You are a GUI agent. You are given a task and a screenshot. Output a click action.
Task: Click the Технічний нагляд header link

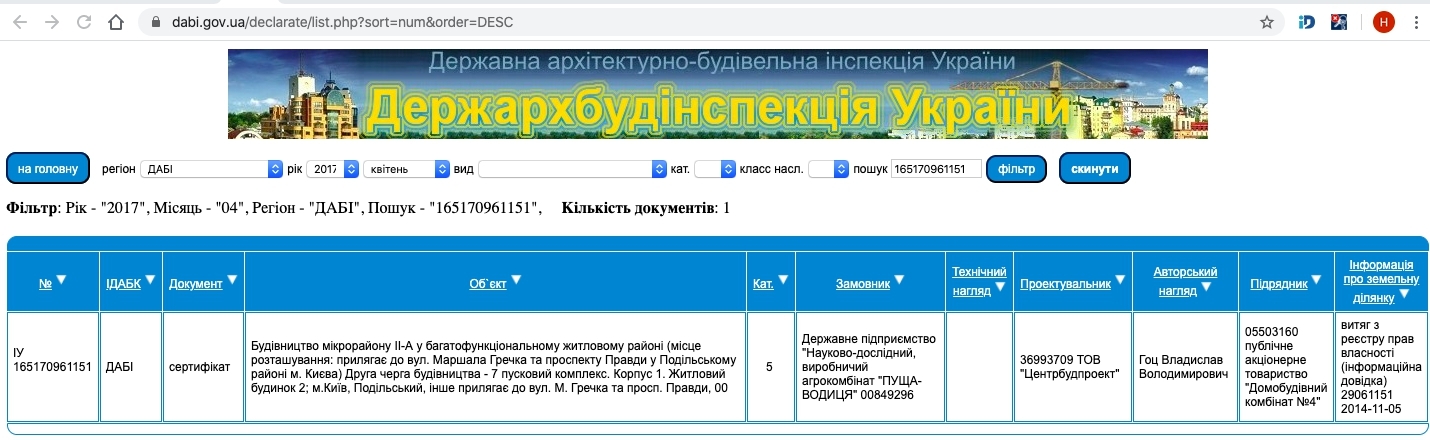(x=978, y=281)
